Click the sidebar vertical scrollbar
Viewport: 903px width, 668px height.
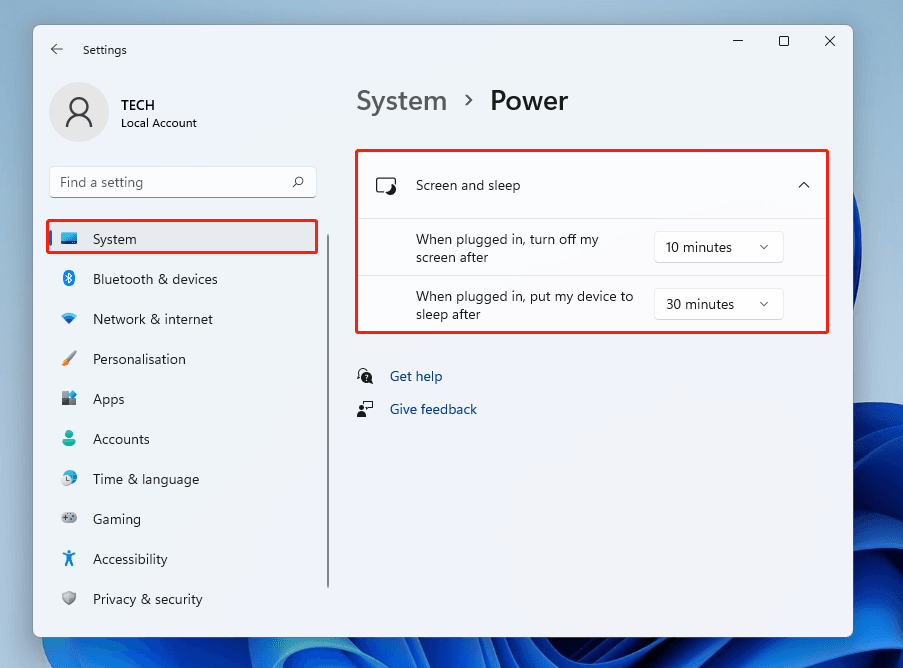(x=328, y=411)
